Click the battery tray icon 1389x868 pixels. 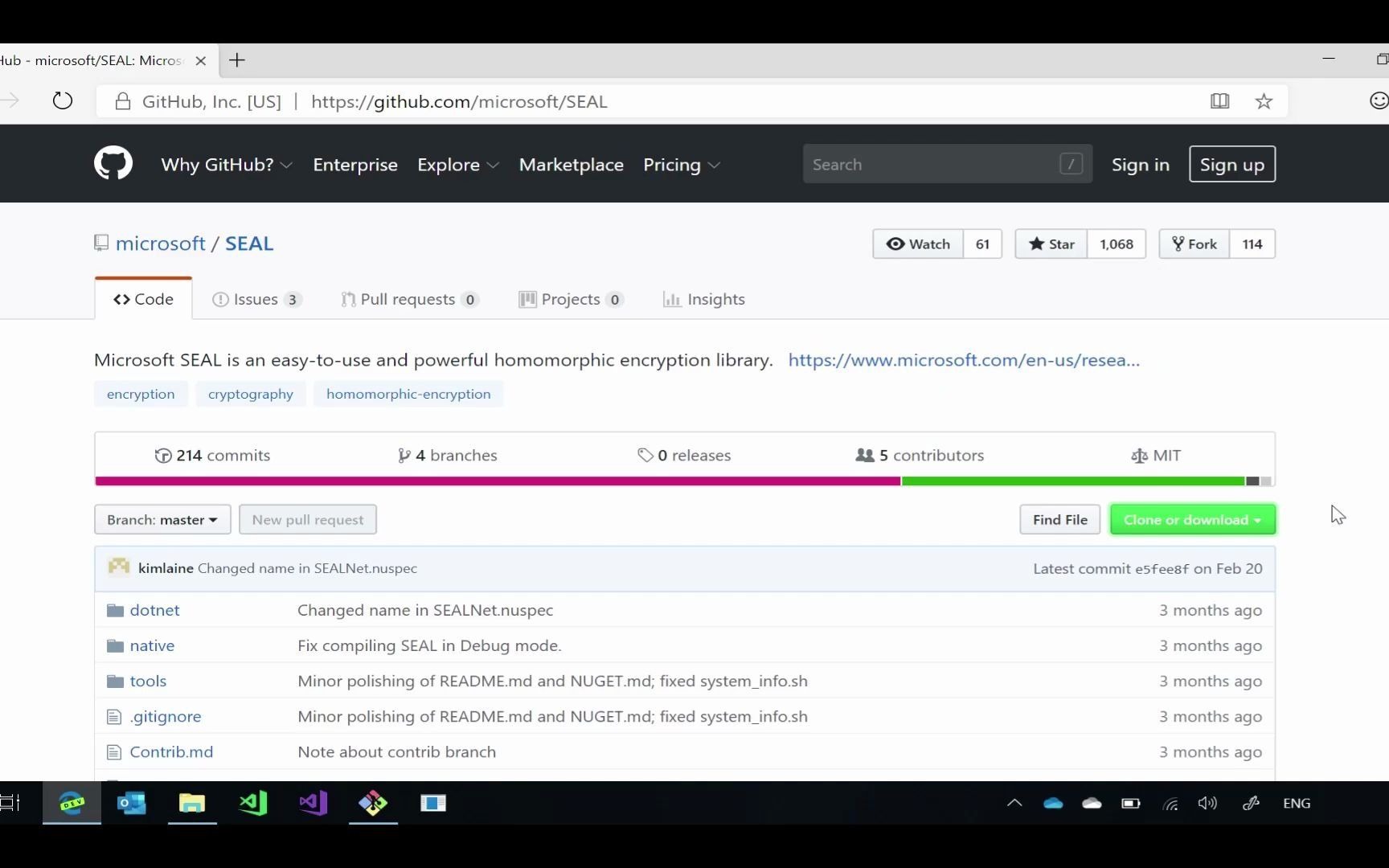point(1131,803)
